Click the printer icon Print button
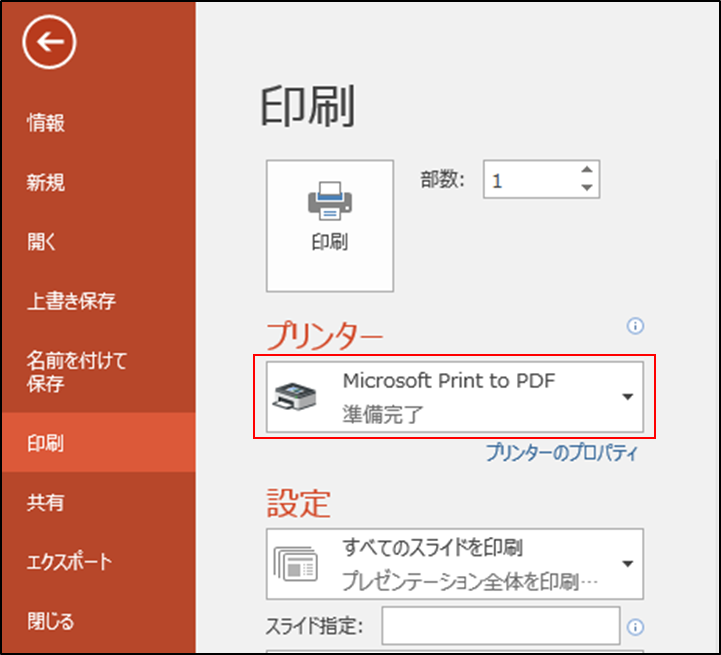 pos(330,226)
